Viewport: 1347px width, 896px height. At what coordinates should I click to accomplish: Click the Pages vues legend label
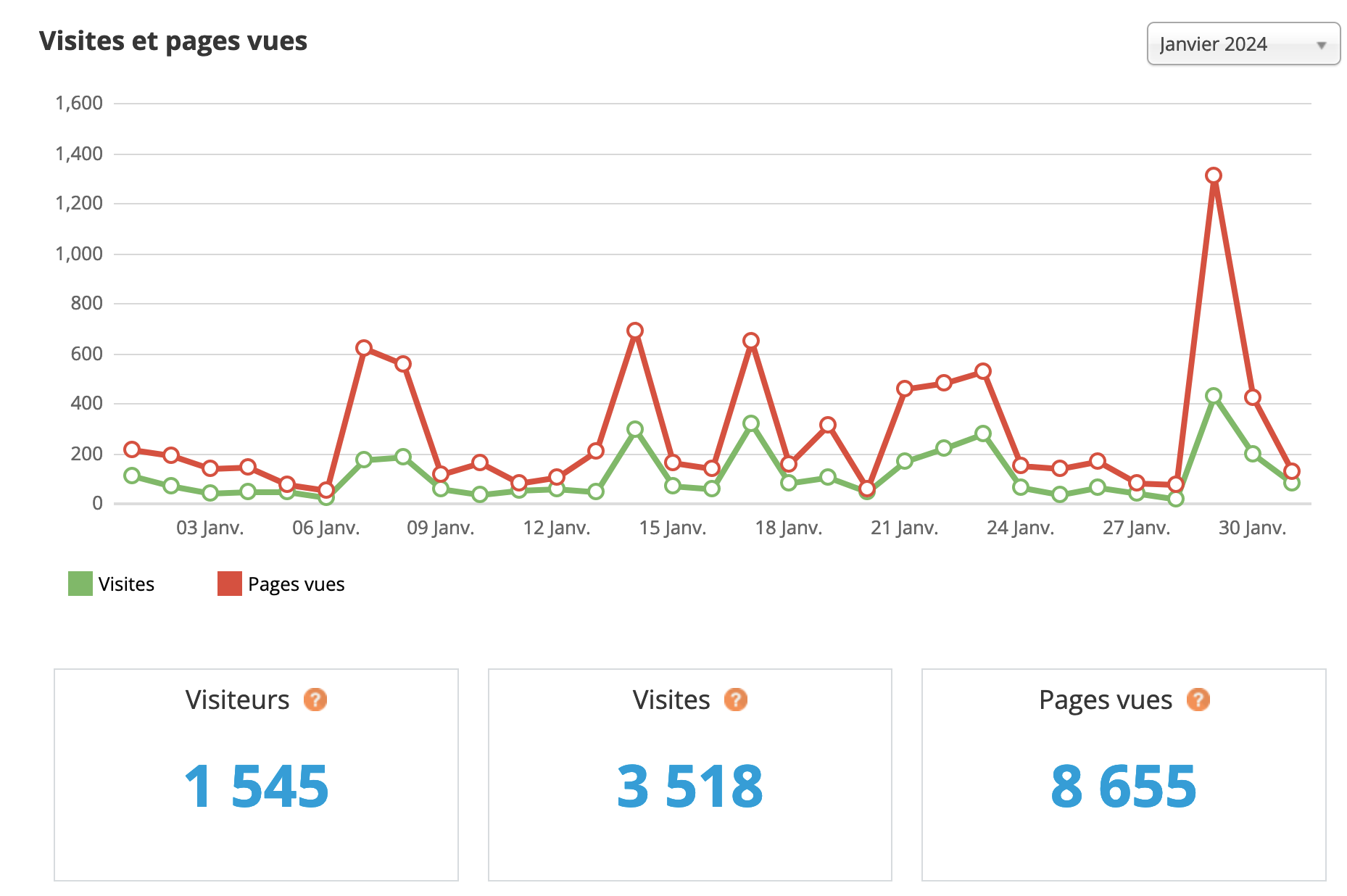(x=296, y=584)
